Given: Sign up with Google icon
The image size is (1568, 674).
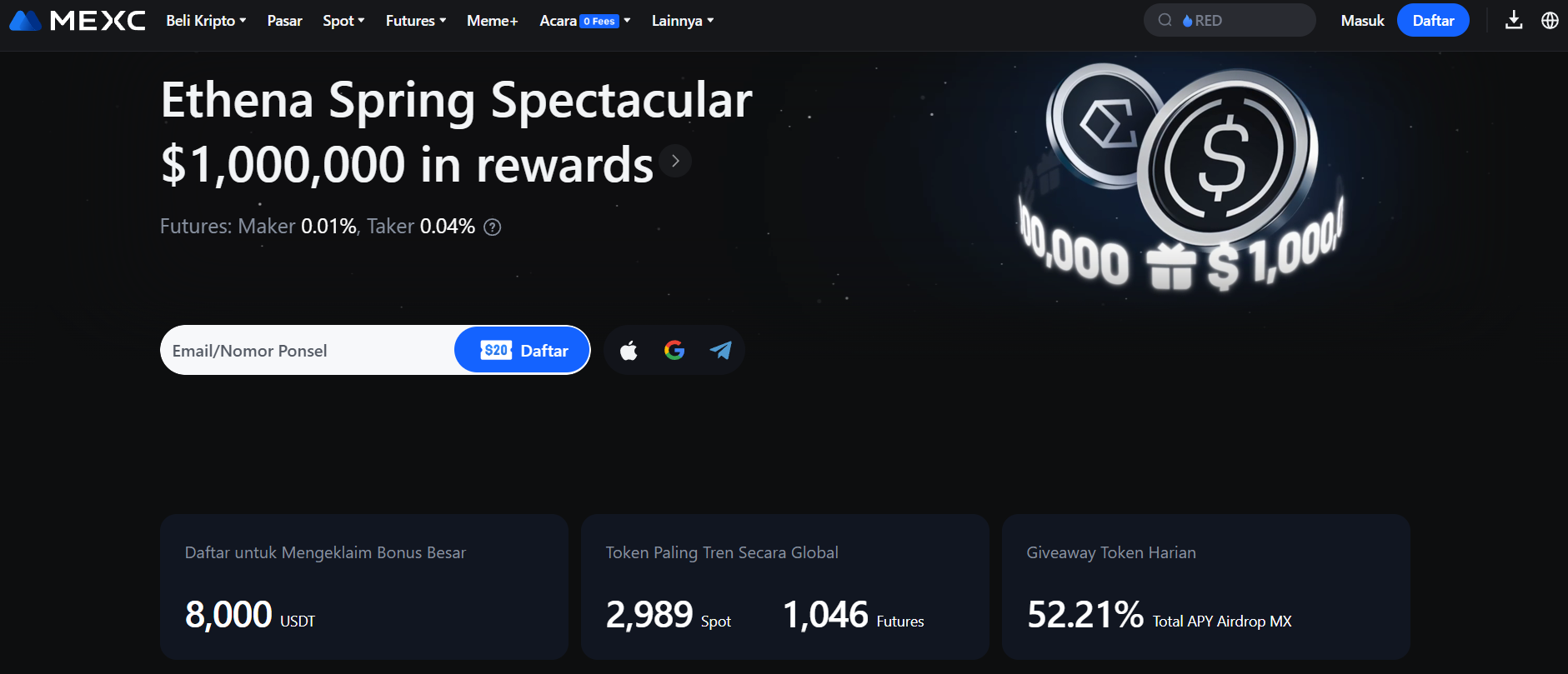Looking at the screenshot, I should click(674, 351).
